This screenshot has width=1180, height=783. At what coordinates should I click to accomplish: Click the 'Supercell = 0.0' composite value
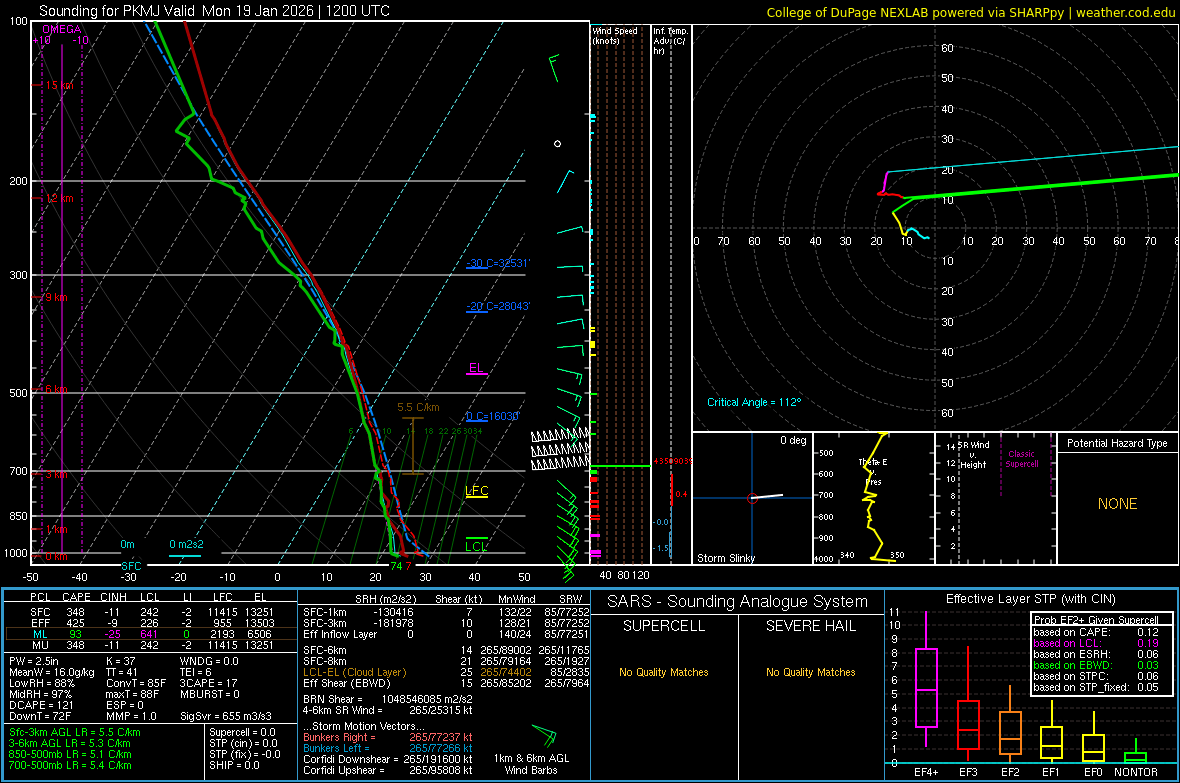pos(242,733)
